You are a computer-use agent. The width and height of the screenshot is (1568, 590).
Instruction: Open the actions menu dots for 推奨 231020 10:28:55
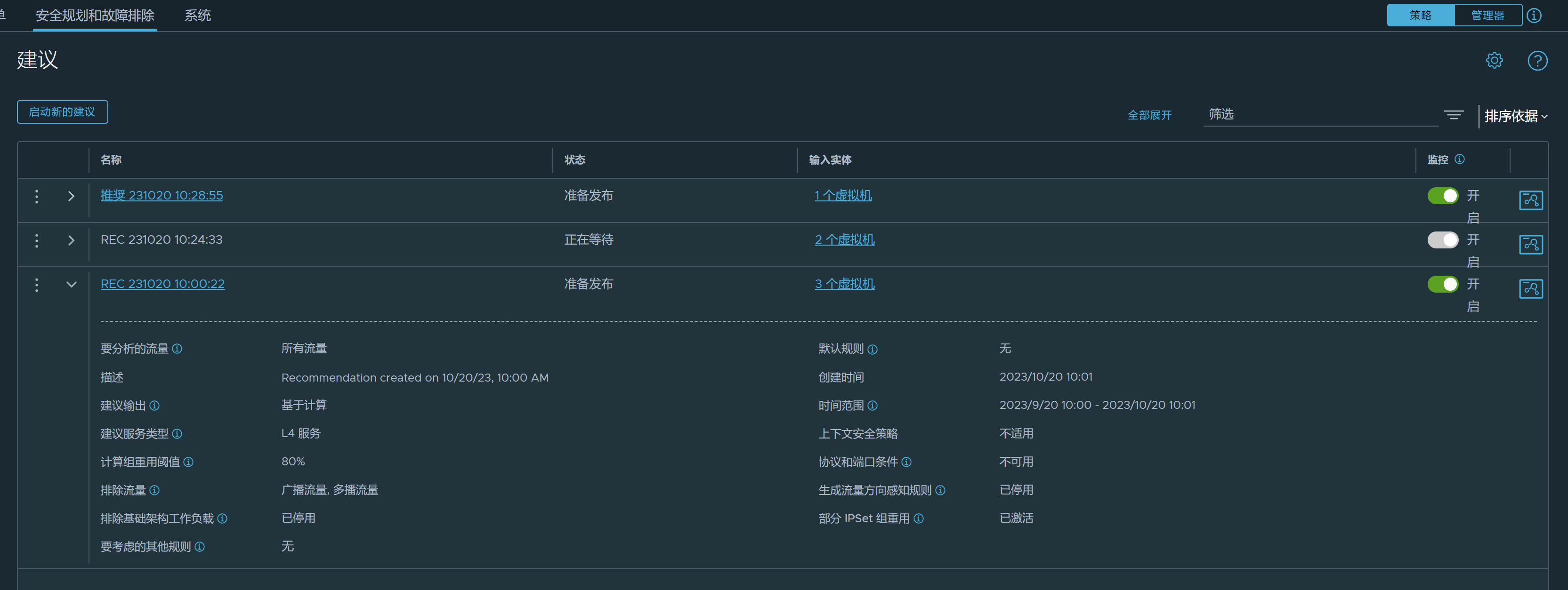[x=37, y=196]
